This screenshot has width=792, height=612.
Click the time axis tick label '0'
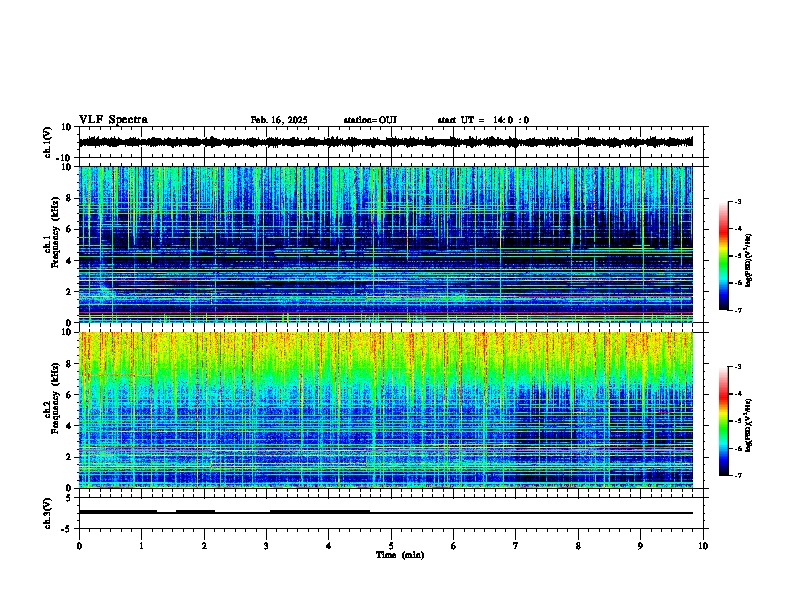[79, 546]
